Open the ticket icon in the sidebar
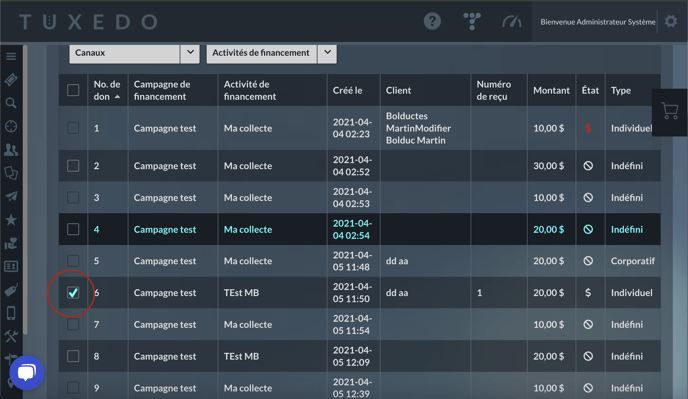Image resolution: width=688 pixels, height=399 pixels. click(11, 79)
